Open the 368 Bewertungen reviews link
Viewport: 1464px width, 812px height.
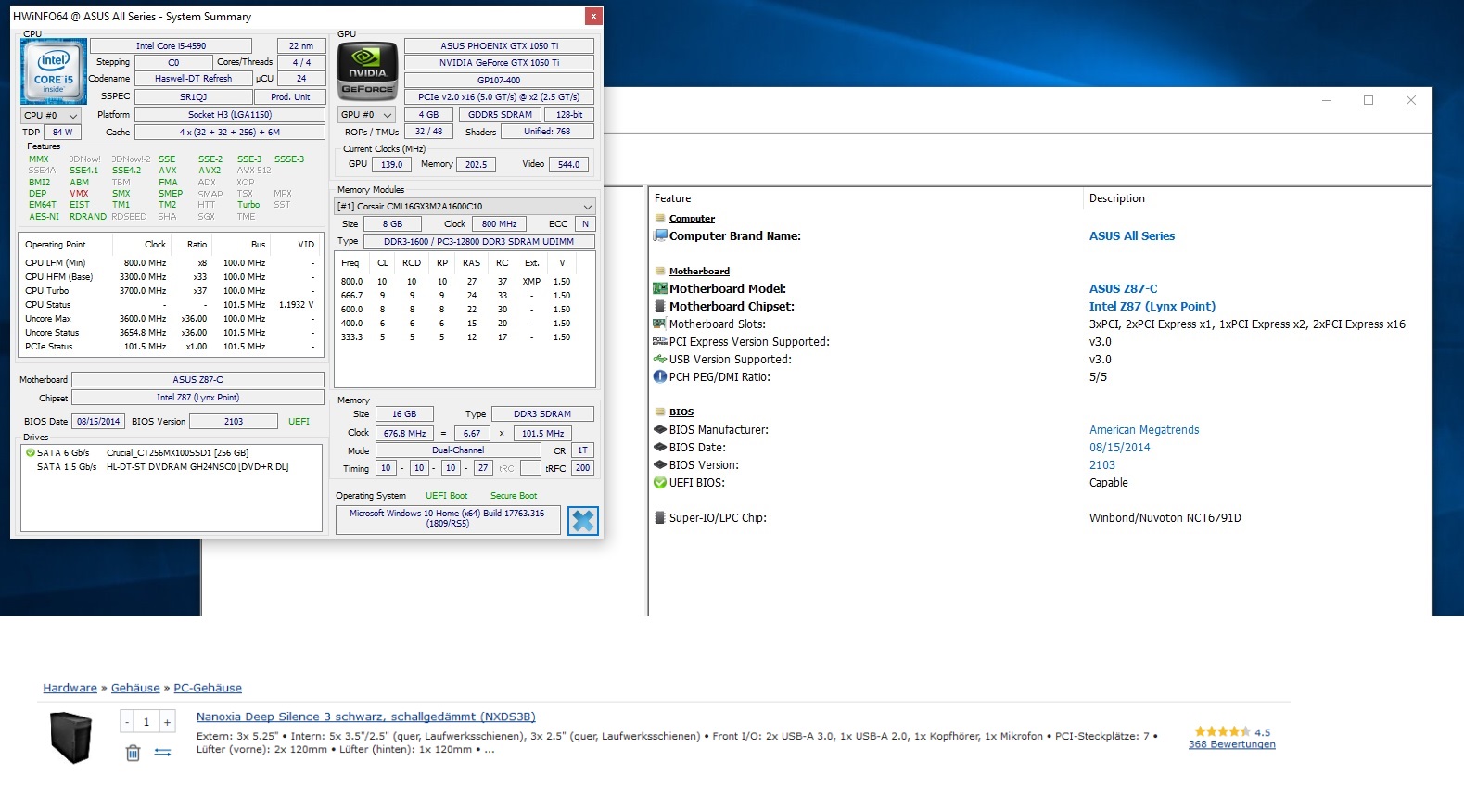click(1231, 744)
